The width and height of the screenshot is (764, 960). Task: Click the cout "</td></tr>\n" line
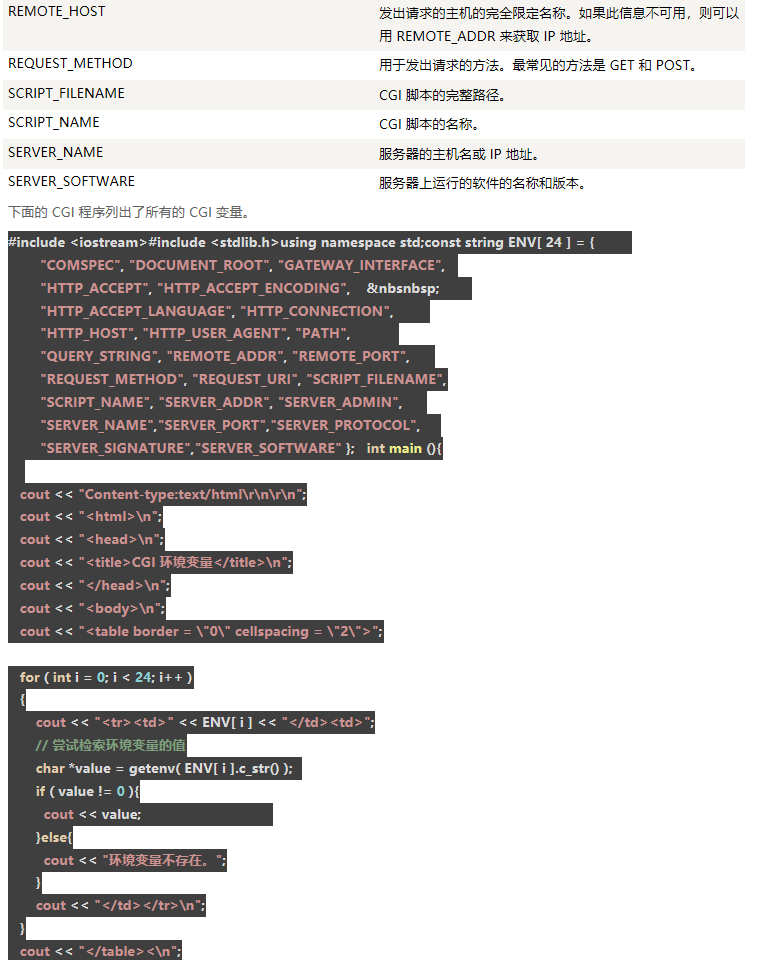[x=121, y=906]
